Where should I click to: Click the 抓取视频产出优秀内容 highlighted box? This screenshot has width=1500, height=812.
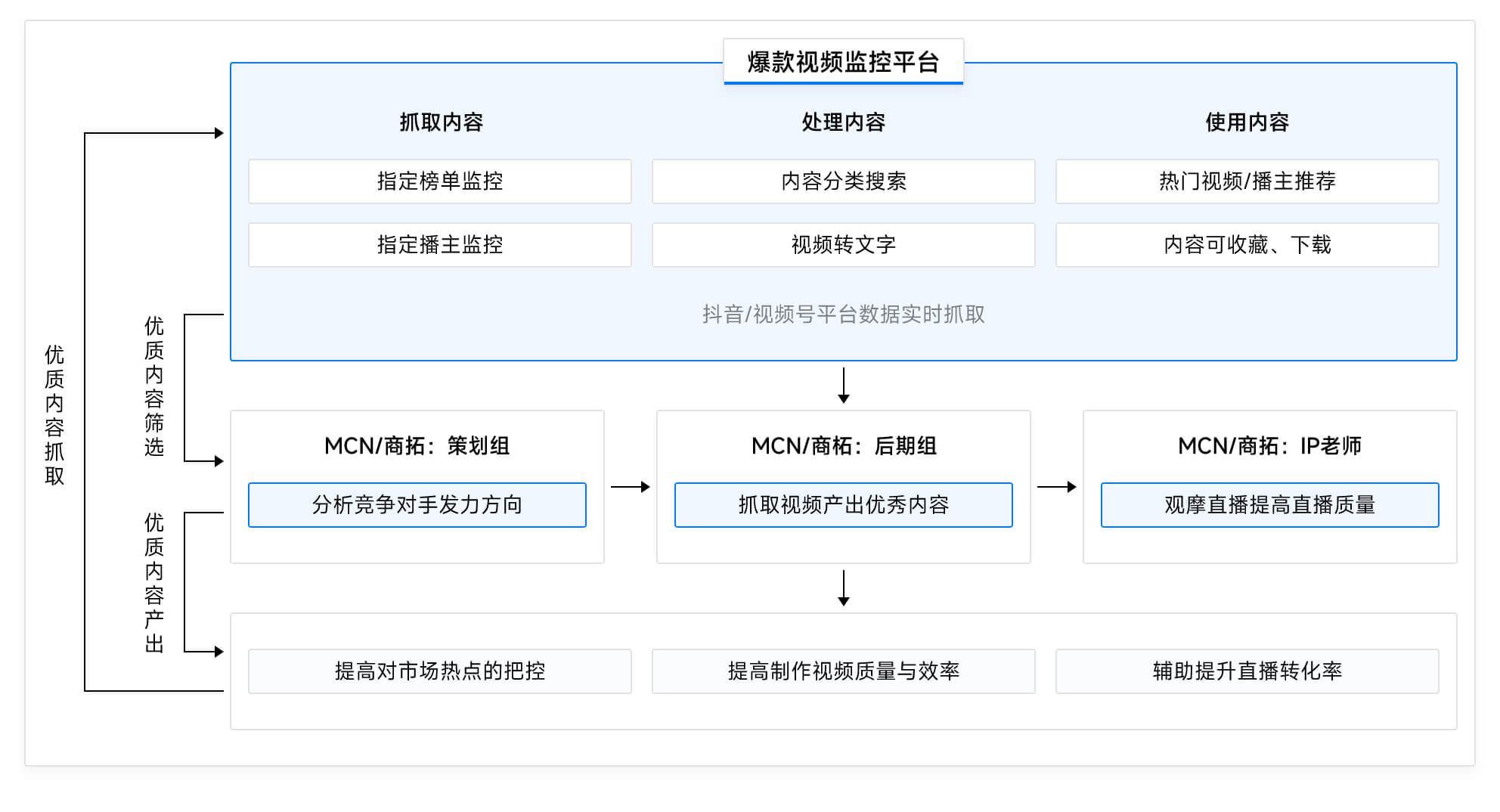pyautogui.click(x=843, y=505)
